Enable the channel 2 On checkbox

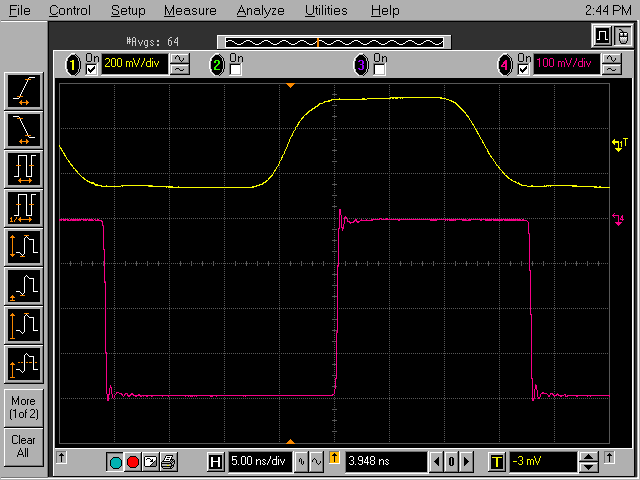pos(236,70)
